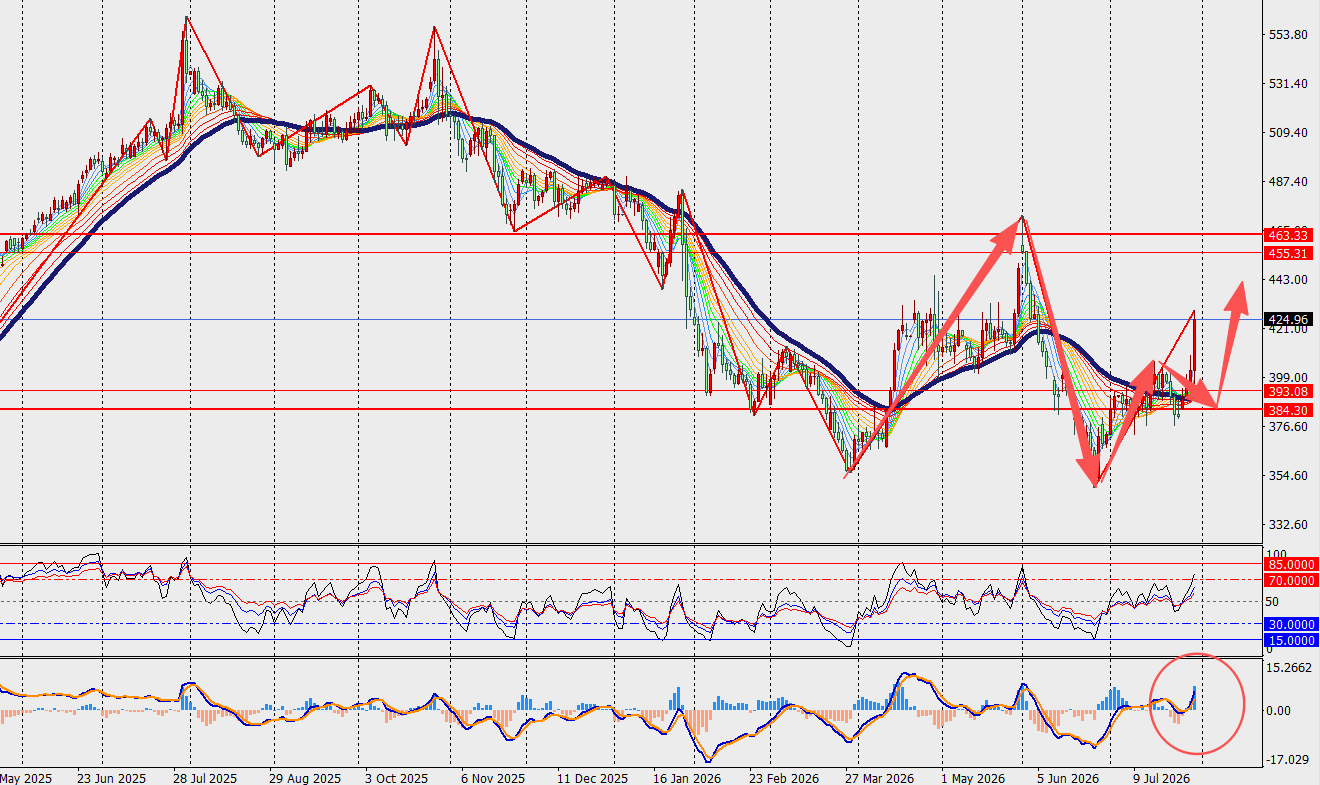Click the -17.029 MACD scale value

[x=1289, y=759]
